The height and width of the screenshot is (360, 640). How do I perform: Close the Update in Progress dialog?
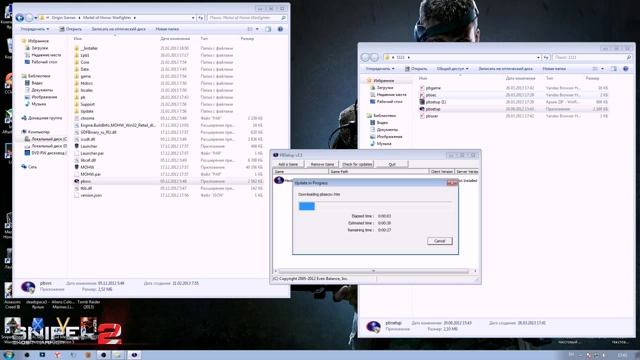click(452, 183)
